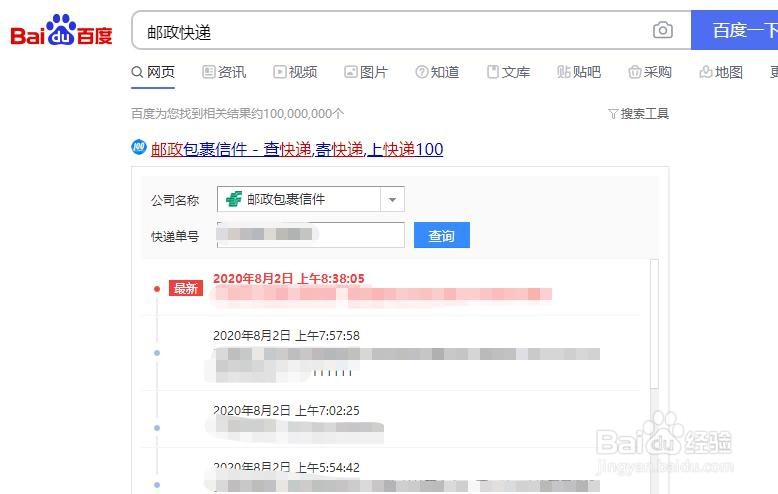This screenshot has width=778, height=494.
Task: Click the Baidu logo
Action: point(61,30)
